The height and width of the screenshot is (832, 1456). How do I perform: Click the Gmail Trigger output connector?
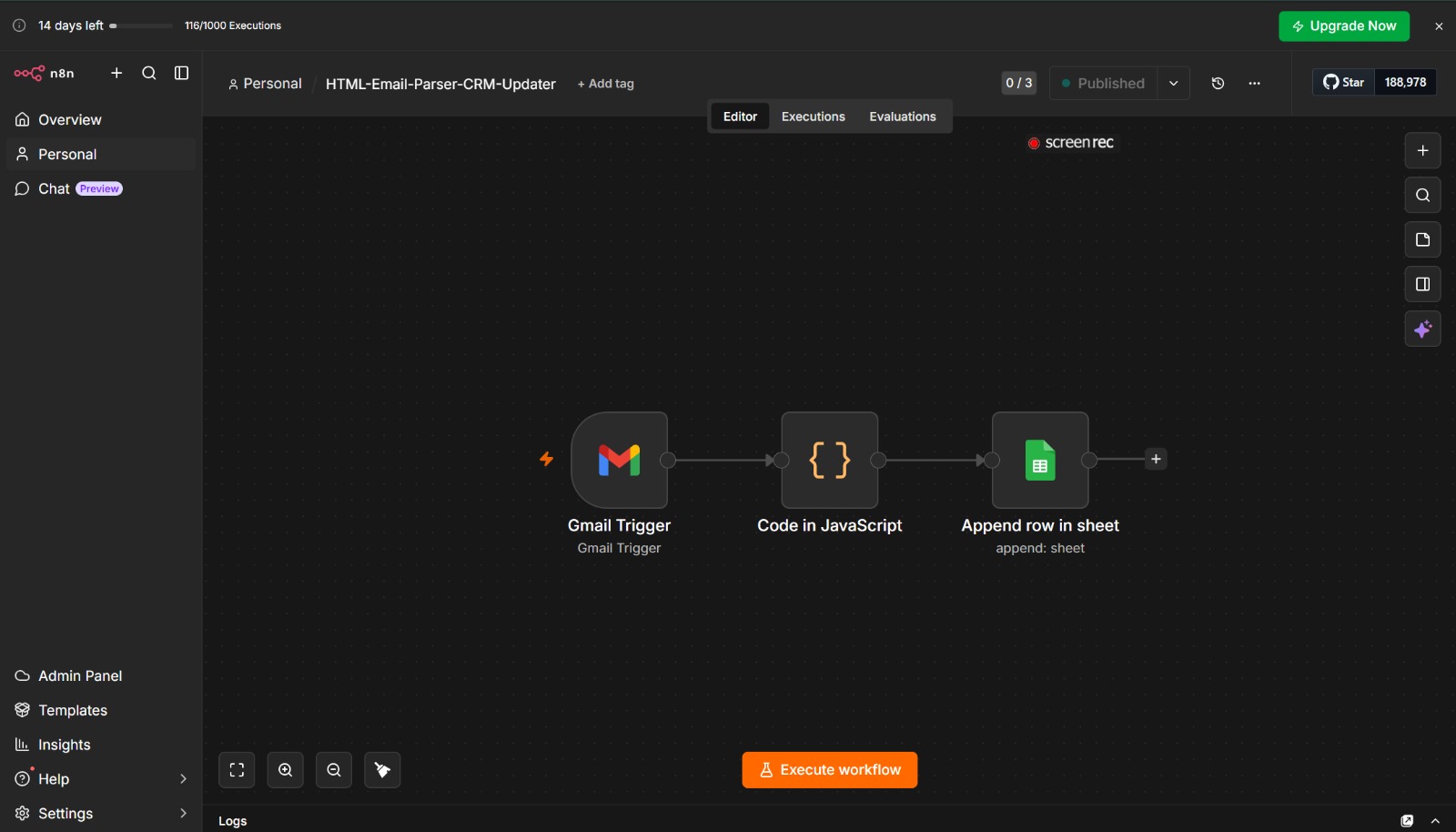(668, 460)
